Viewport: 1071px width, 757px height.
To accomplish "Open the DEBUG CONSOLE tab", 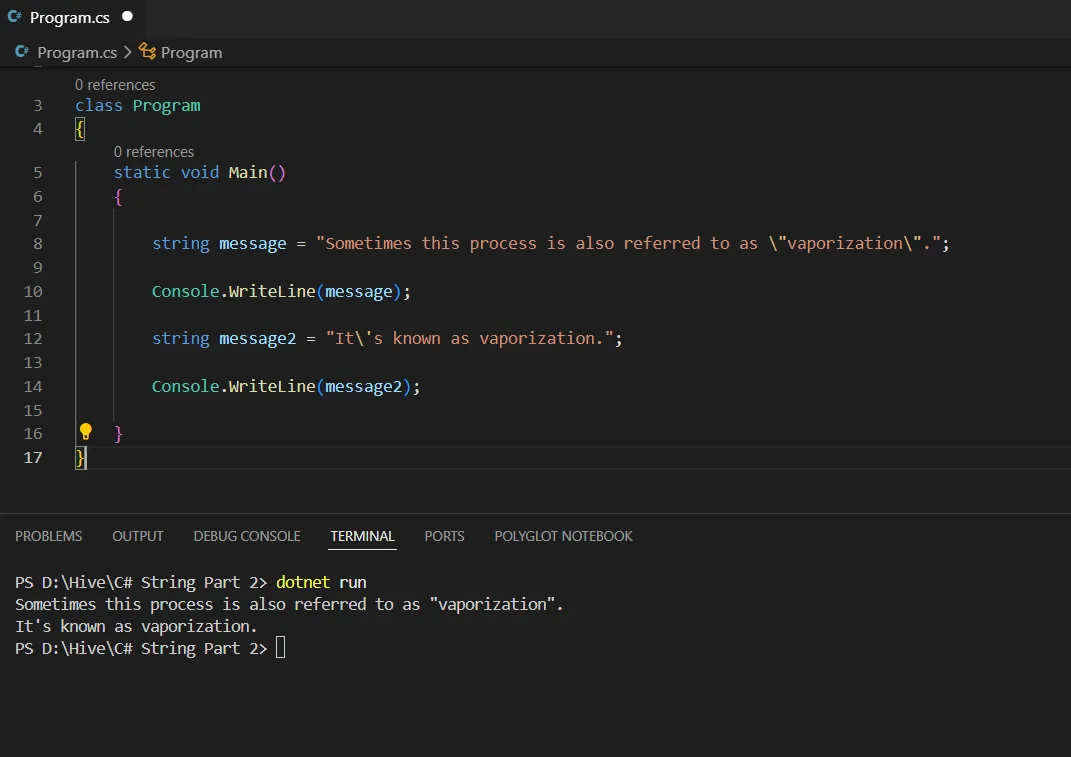I will pos(247,536).
